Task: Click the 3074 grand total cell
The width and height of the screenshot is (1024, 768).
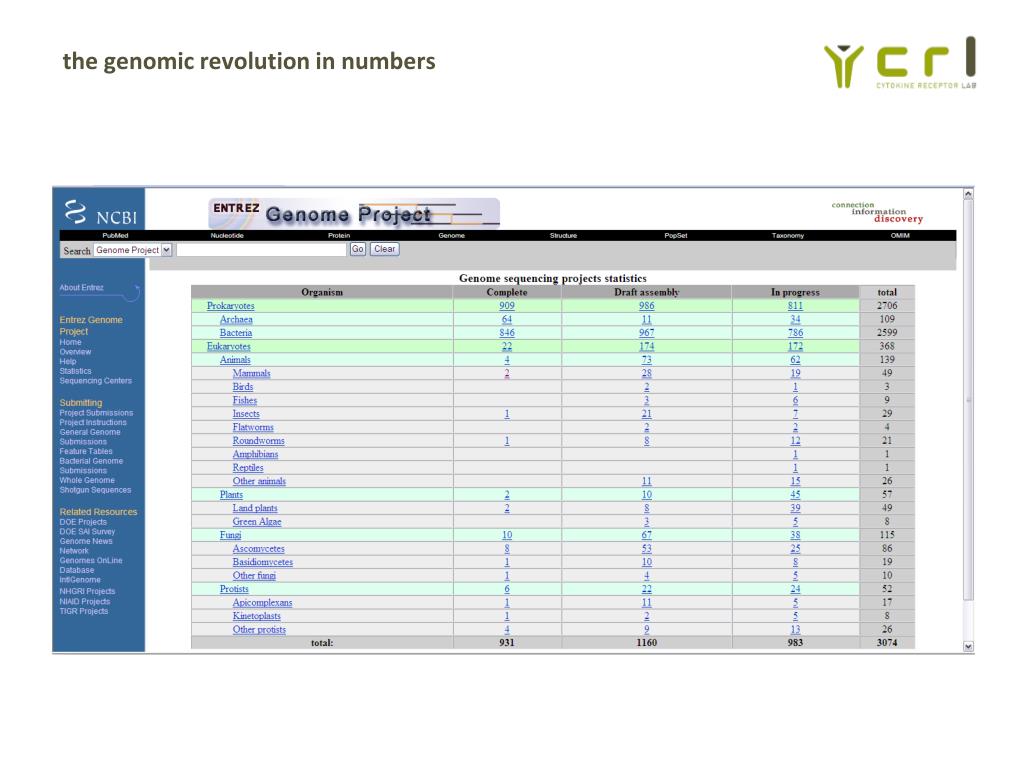Action: tap(887, 643)
